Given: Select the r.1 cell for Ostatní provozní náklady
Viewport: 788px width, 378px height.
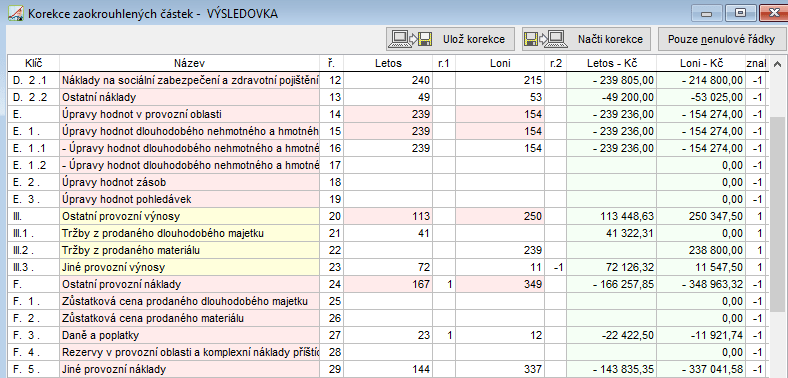Looking at the screenshot, I should [444, 285].
